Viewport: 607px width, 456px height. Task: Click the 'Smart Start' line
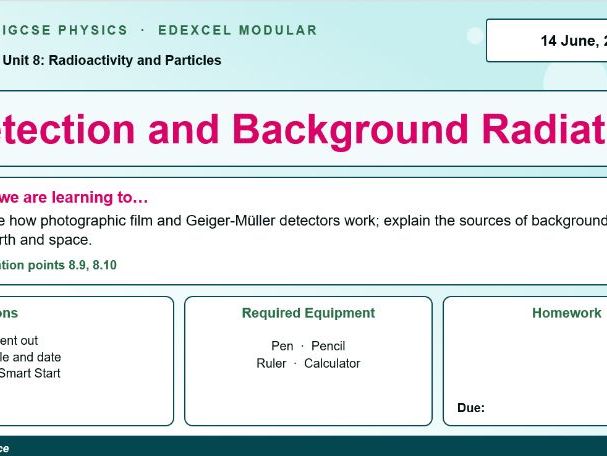(x=30, y=373)
